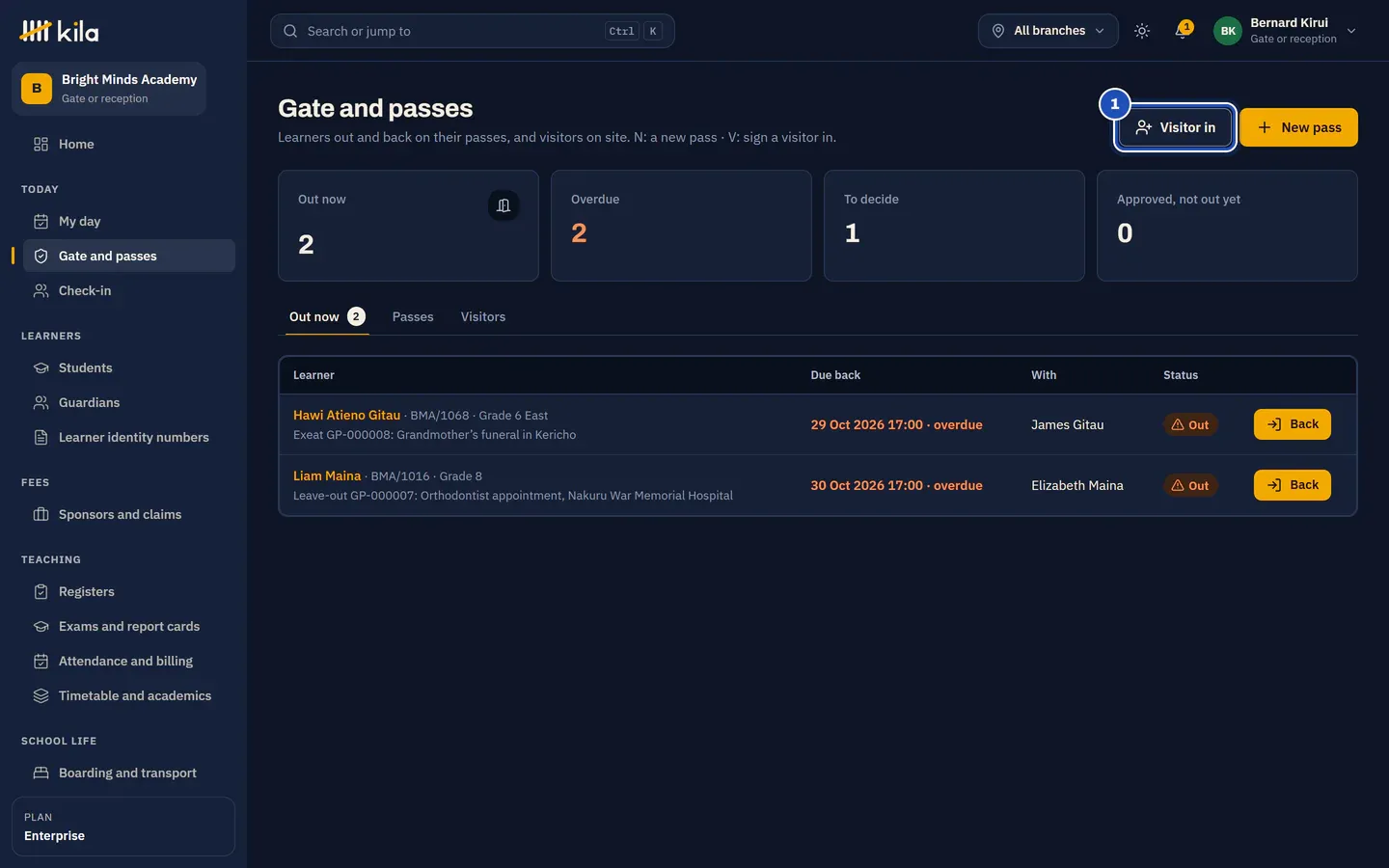Open Timetable and academics

129,695
